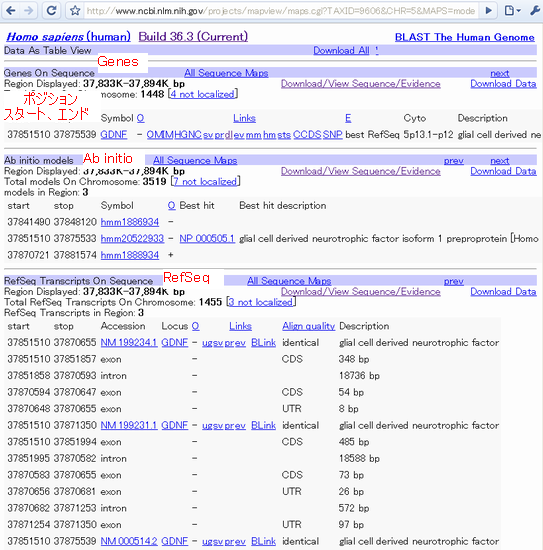
Task: Open the pr link in Genes row
Action: click(219, 135)
